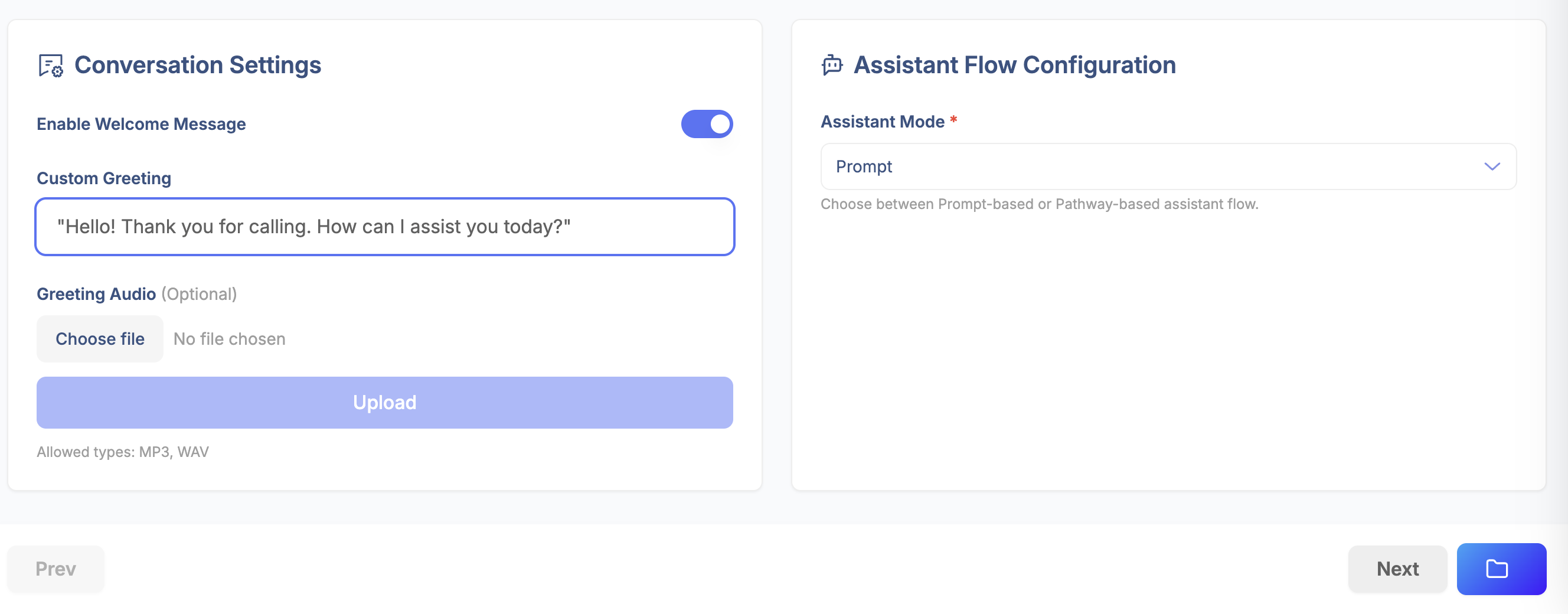Click the Greeting Audio label

[97, 294]
